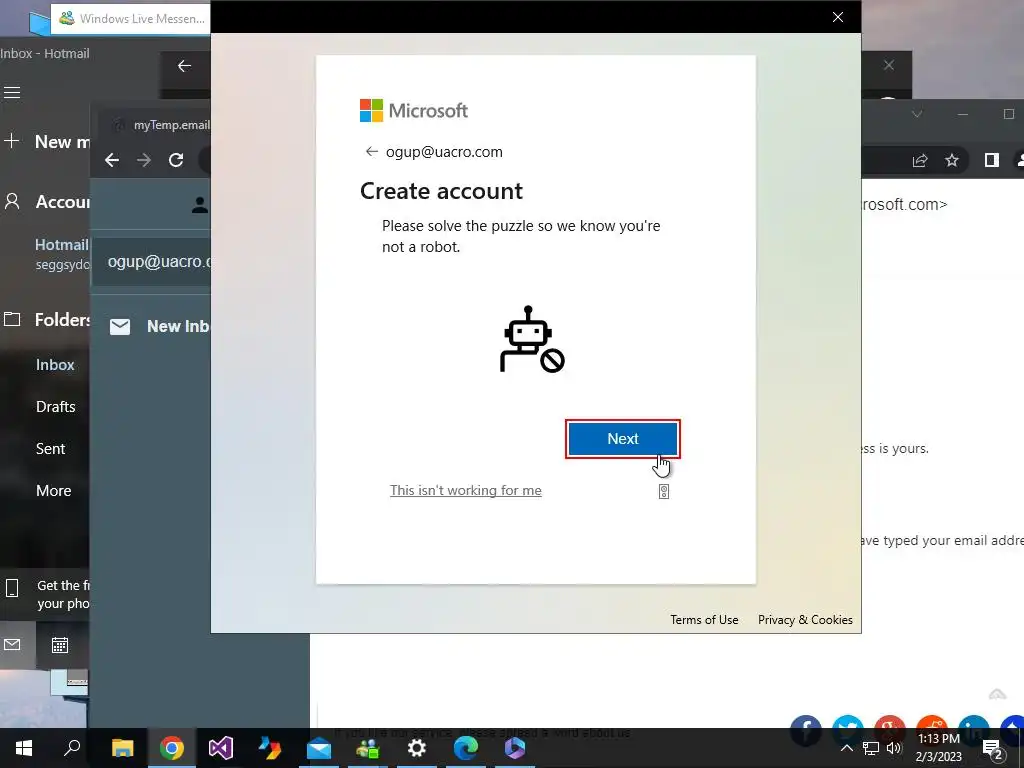
Task: Click the Microsoft logo
Action: (x=414, y=110)
